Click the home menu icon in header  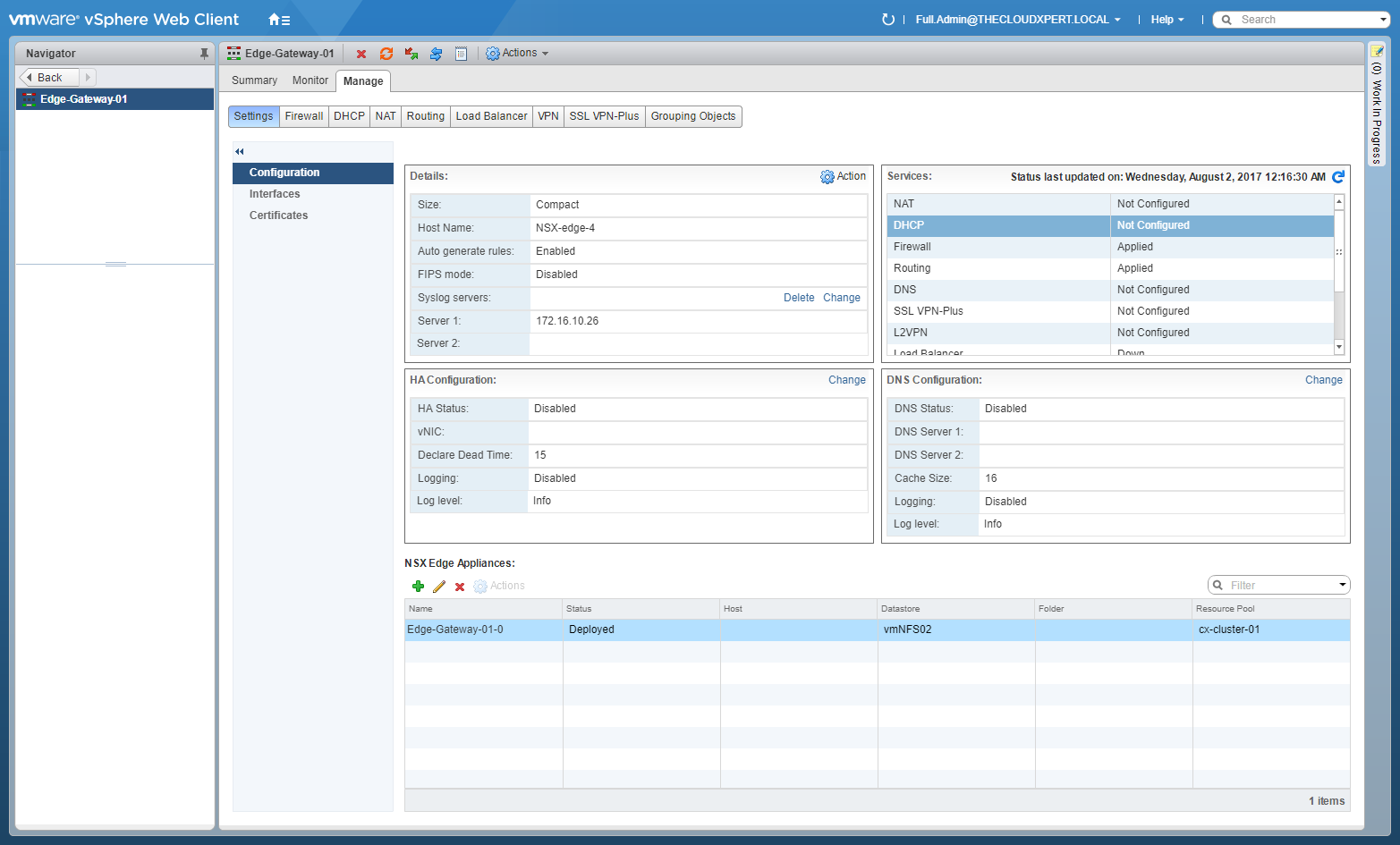point(278,20)
